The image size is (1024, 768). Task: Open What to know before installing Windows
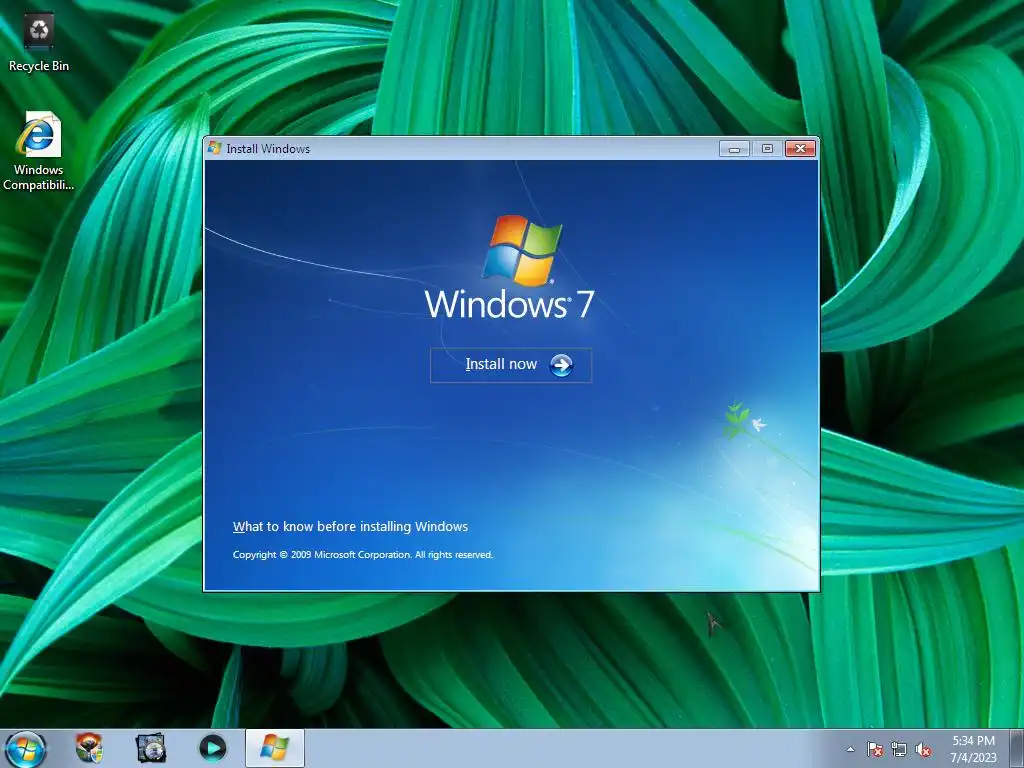(x=350, y=526)
